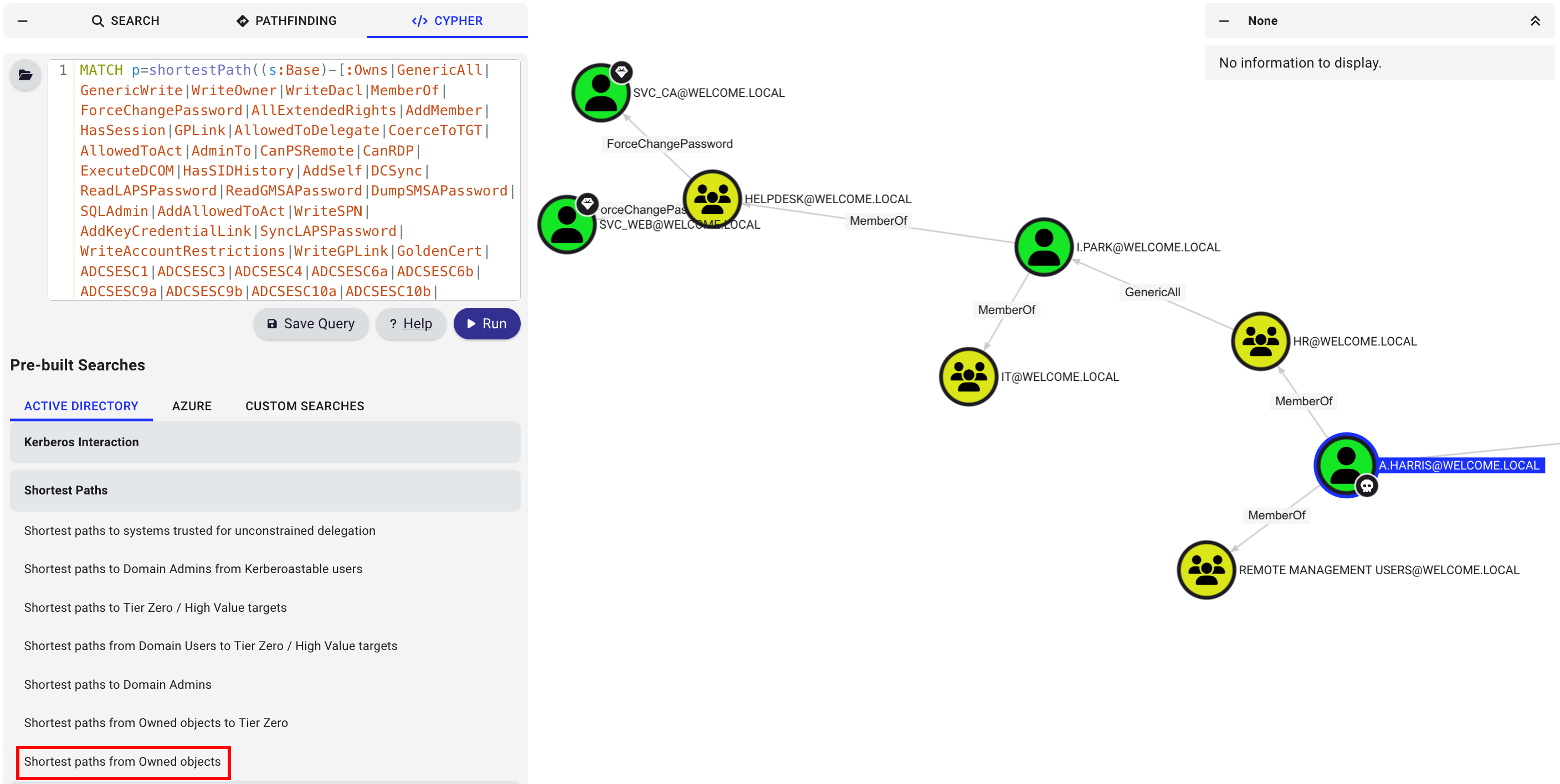This screenshot has height=784, width=1560.
Task: Minimize the search panel dash button
Action: pos(22,20)
